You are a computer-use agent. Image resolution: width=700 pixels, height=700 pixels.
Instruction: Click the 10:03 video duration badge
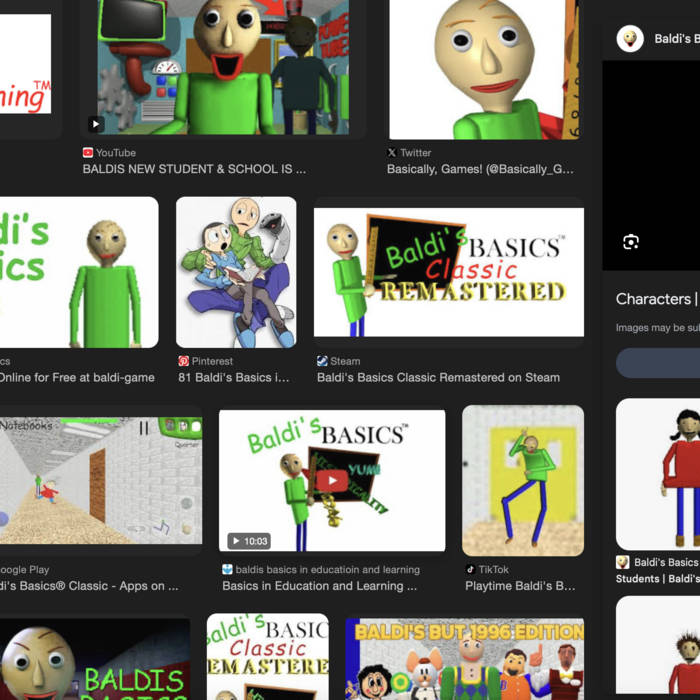pyautogui.click(x=249, y=541)
